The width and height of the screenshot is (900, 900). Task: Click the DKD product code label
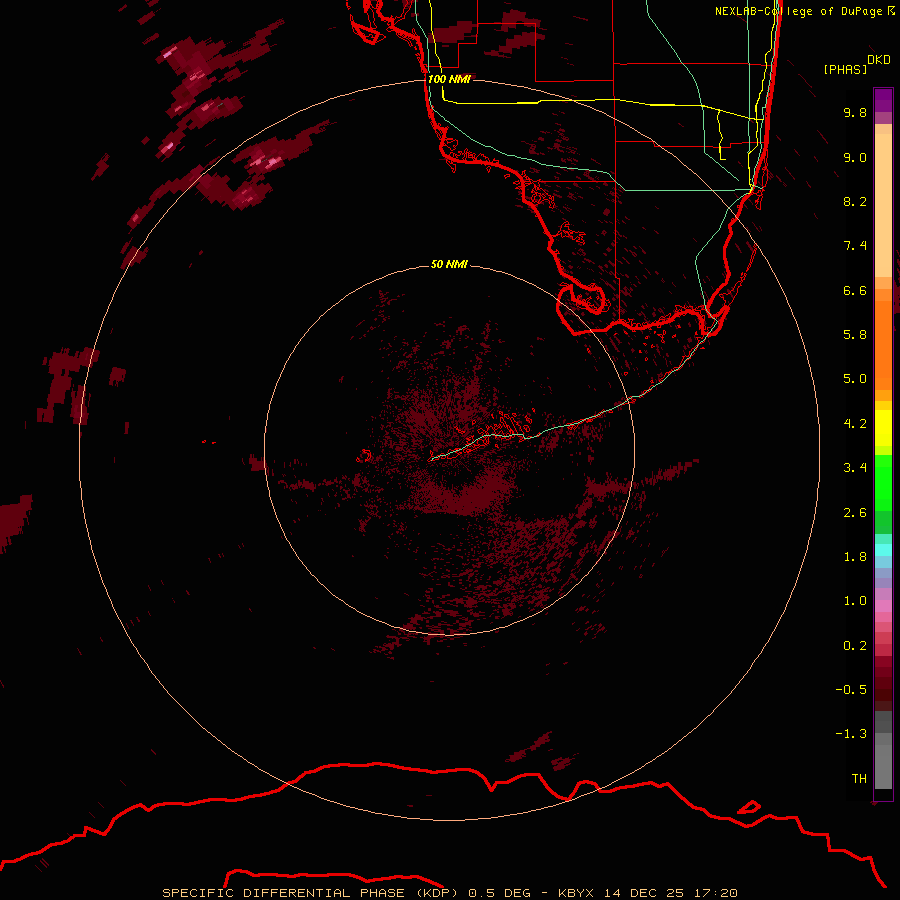coord(879,60)
